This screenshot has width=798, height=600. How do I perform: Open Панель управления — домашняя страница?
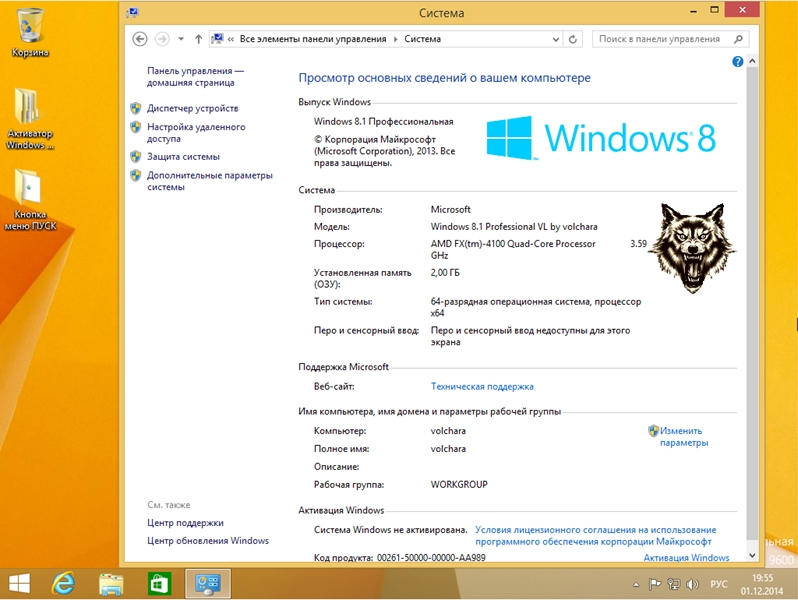click(195, 77)
